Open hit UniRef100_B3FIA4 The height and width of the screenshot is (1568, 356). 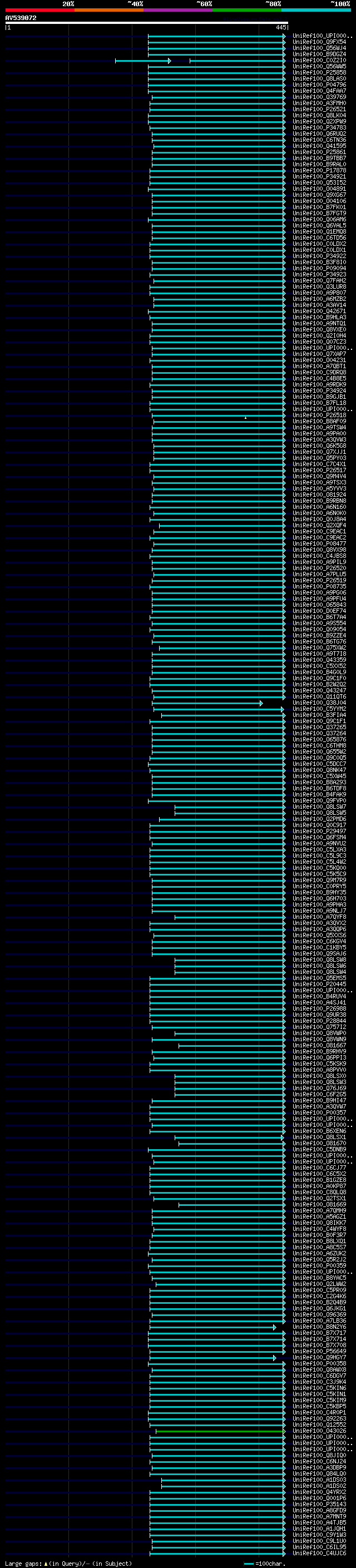[x=319, y=715]
